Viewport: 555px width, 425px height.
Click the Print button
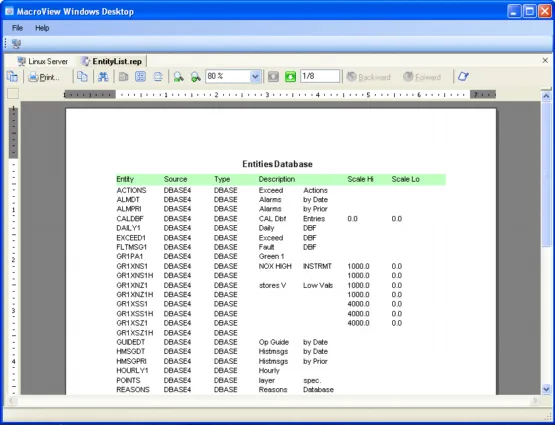point(44,77)
